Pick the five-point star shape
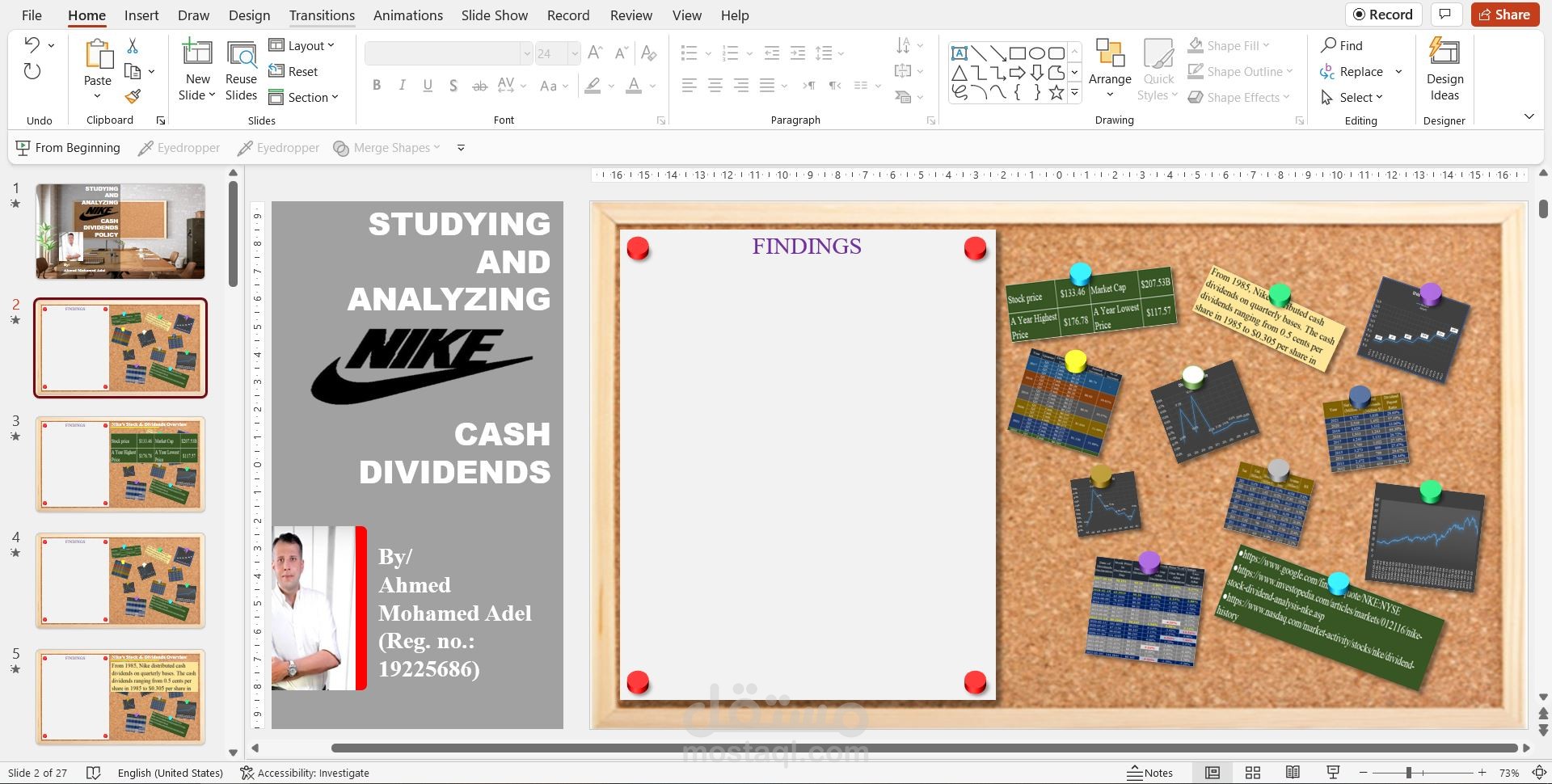 (1056, 92)
